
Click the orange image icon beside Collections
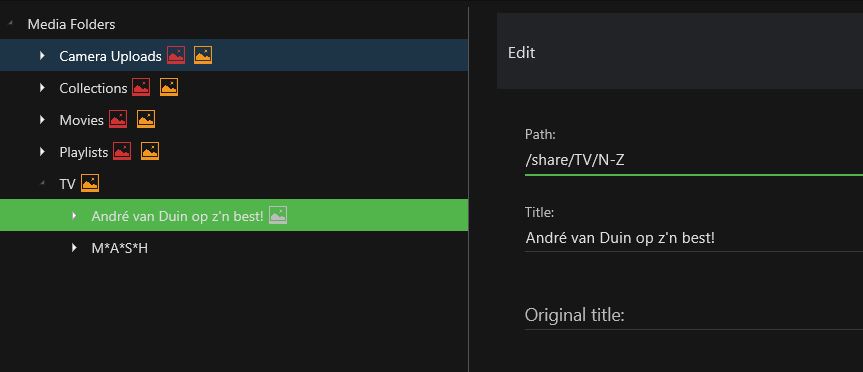click(x=169, y=87)
